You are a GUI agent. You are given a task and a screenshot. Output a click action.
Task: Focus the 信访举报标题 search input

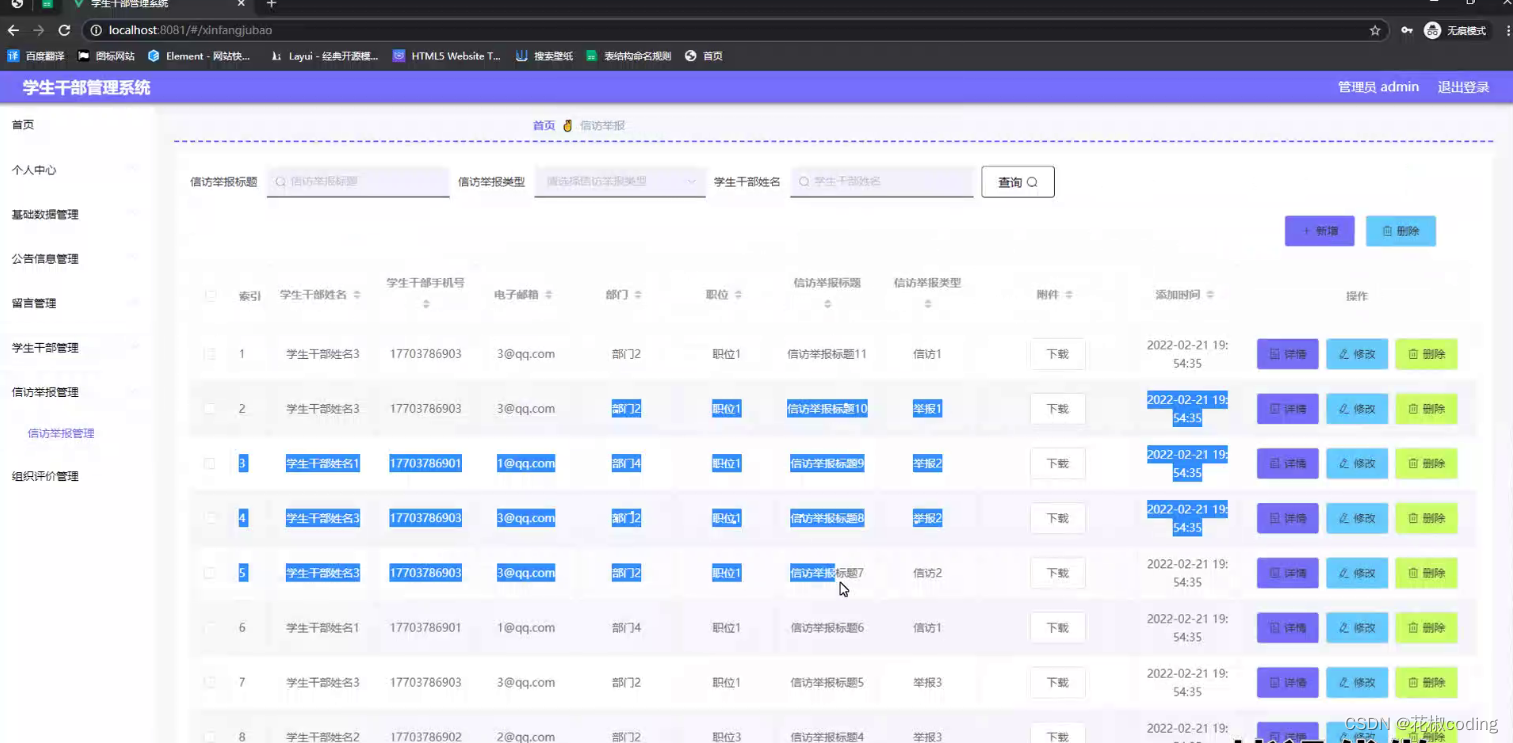358,182
